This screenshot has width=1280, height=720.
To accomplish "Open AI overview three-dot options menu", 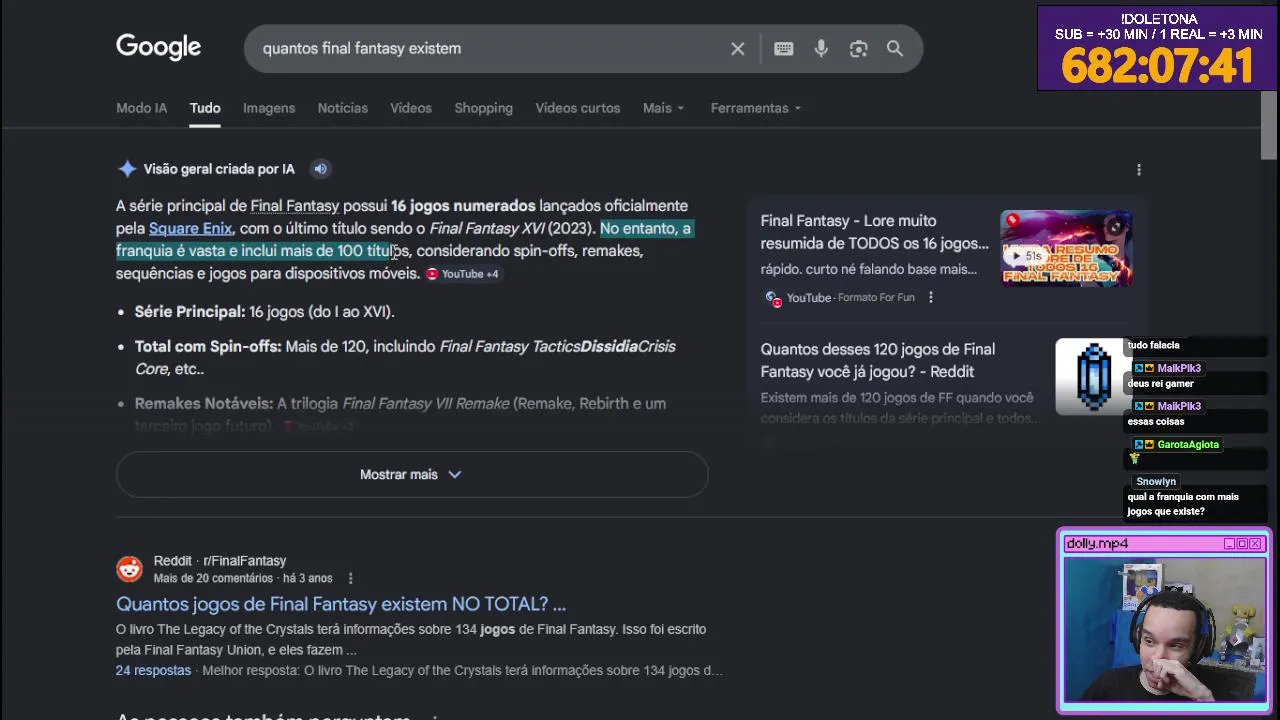I will coord(1138,170).
